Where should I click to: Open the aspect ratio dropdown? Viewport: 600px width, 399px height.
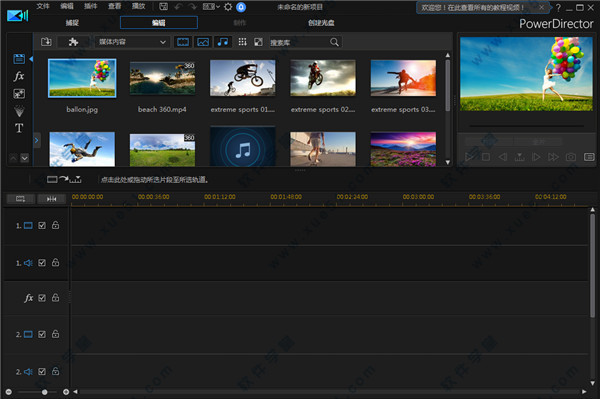(x=211, y=7)
